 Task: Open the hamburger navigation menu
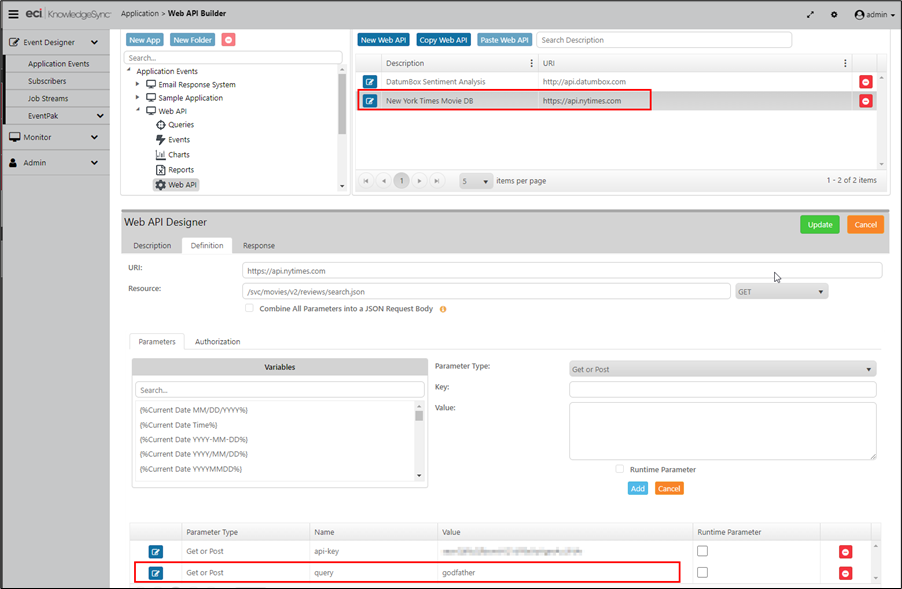13,14
